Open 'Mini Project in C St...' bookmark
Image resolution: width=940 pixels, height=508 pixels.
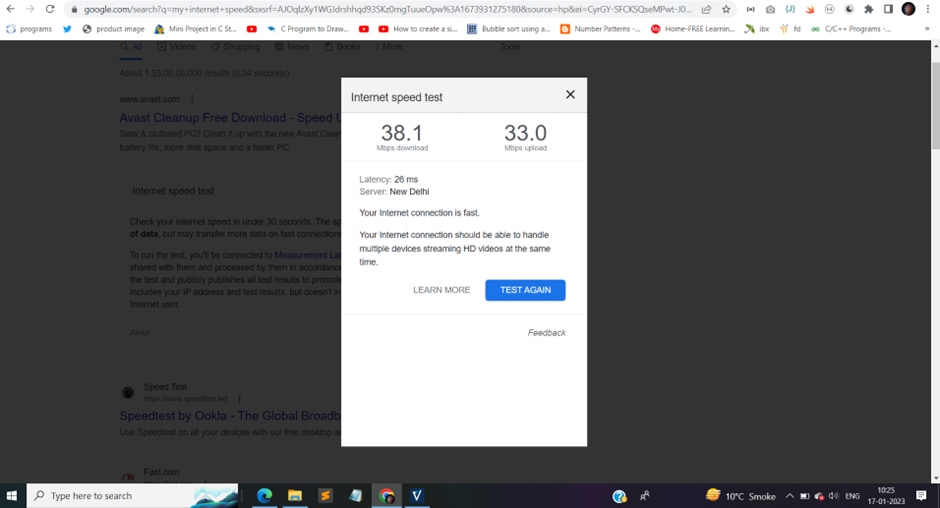click(195, 29)
